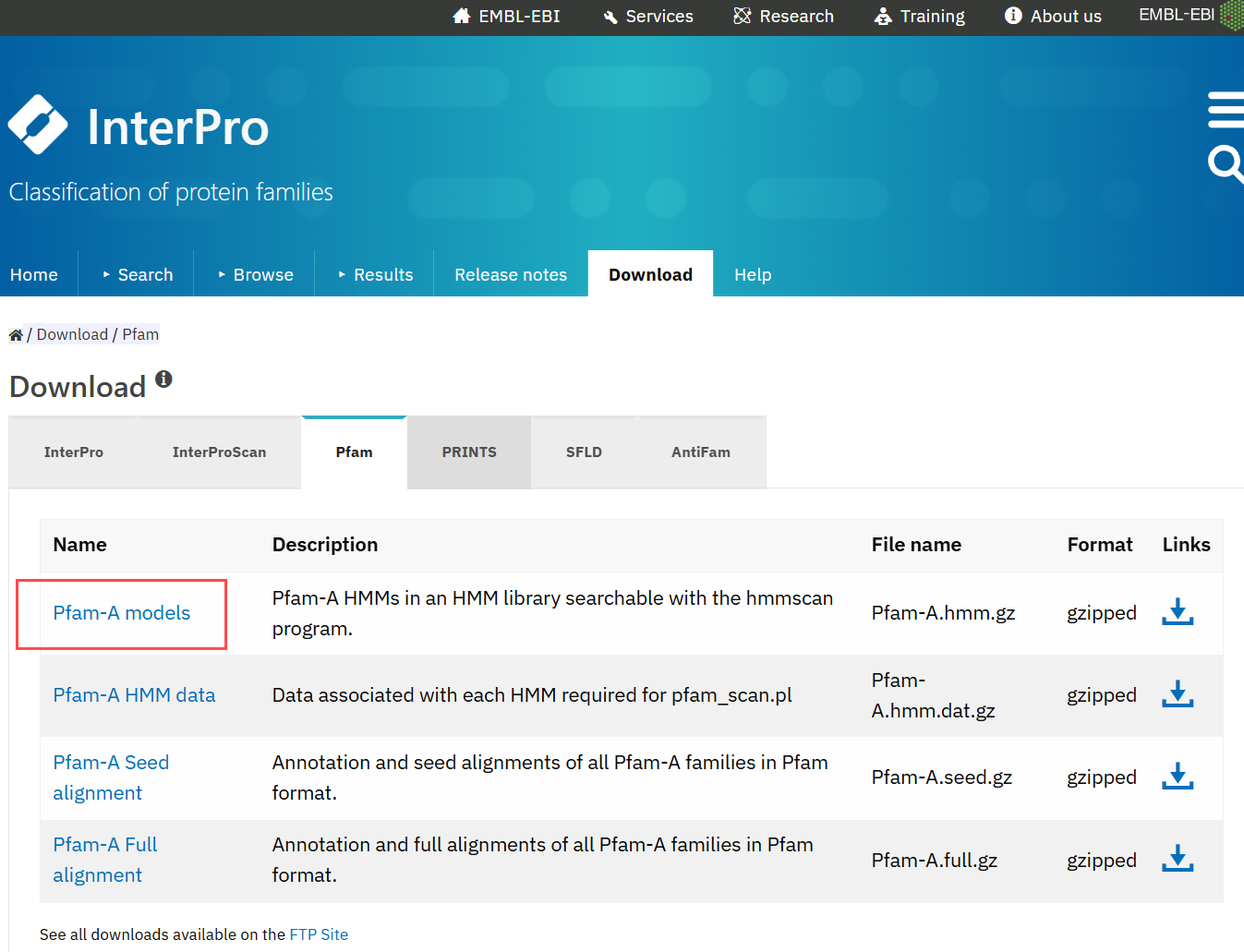The image size is (1244, 952).
Task: Expand the Browse navigation menu
Action: coord(255,274)
